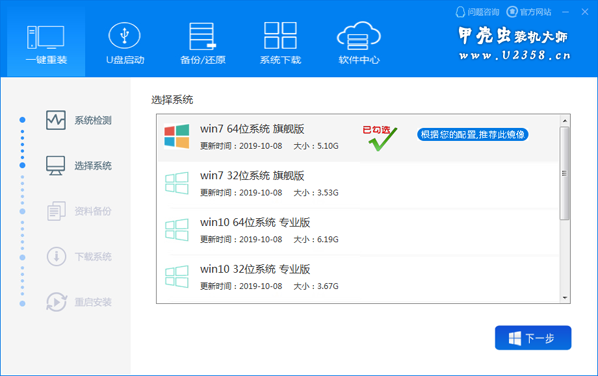The width and height of the screenshot is (598, 376).
Task: Click the 资料备份 data backup step
Action: 79,211
